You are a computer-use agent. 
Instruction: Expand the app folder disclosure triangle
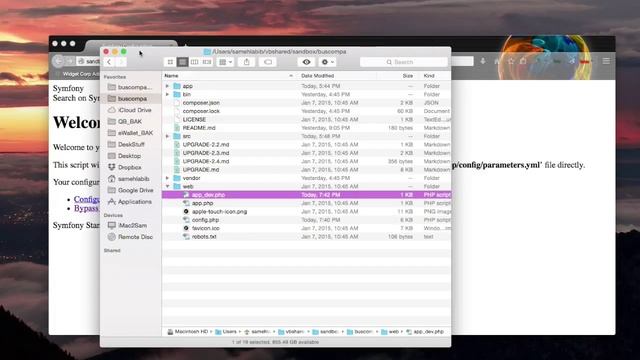[167, 86]
